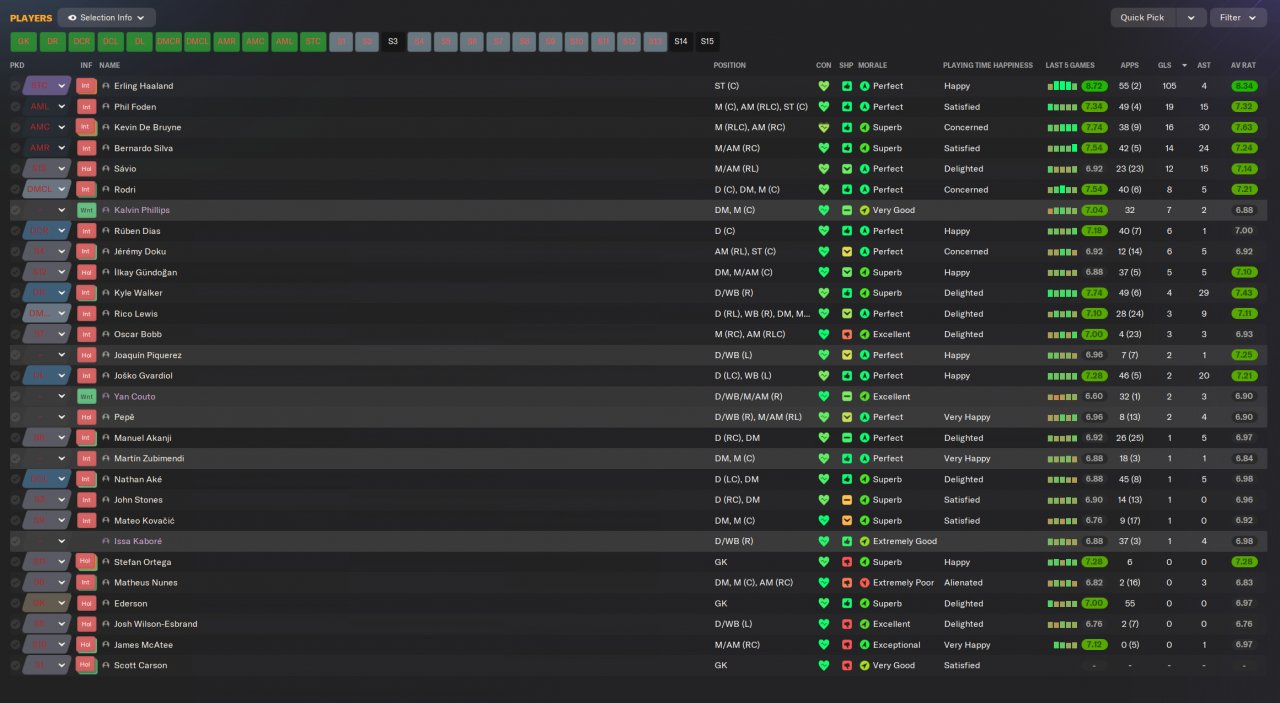Viewport: 1280px width, 703px height.
Task: Click the person icon beside Rodri
Action: 106,189
